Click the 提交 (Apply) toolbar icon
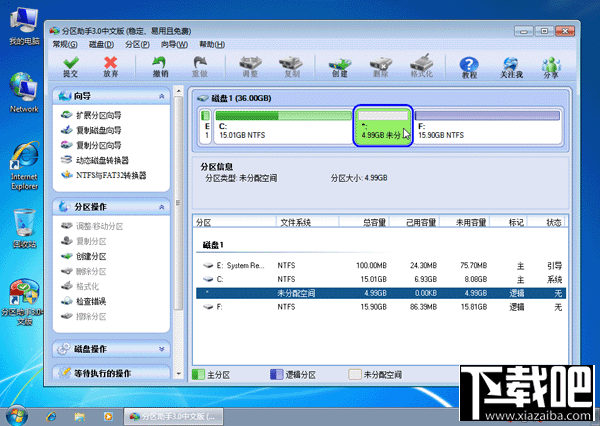This screenshot has height=426, width=600. (70, 66)
